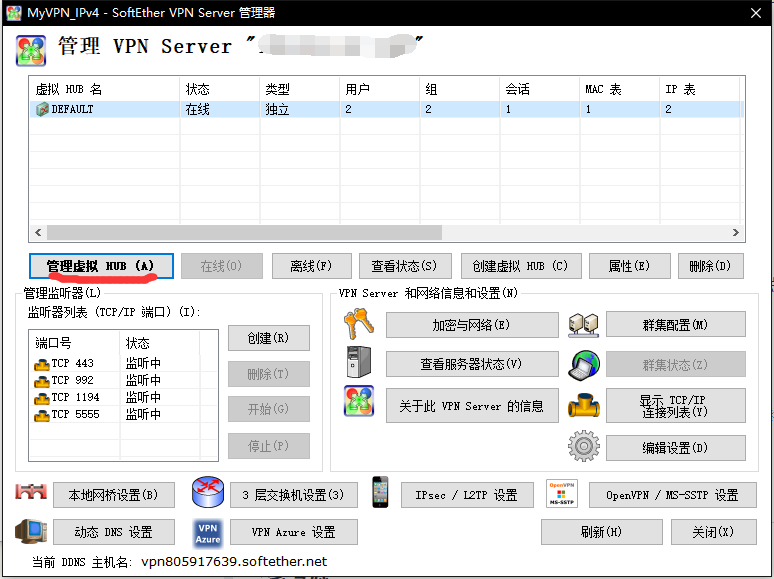Click the hub list scrollbar's right arrow
Screen dimensions: 774x579
[735, 232]
